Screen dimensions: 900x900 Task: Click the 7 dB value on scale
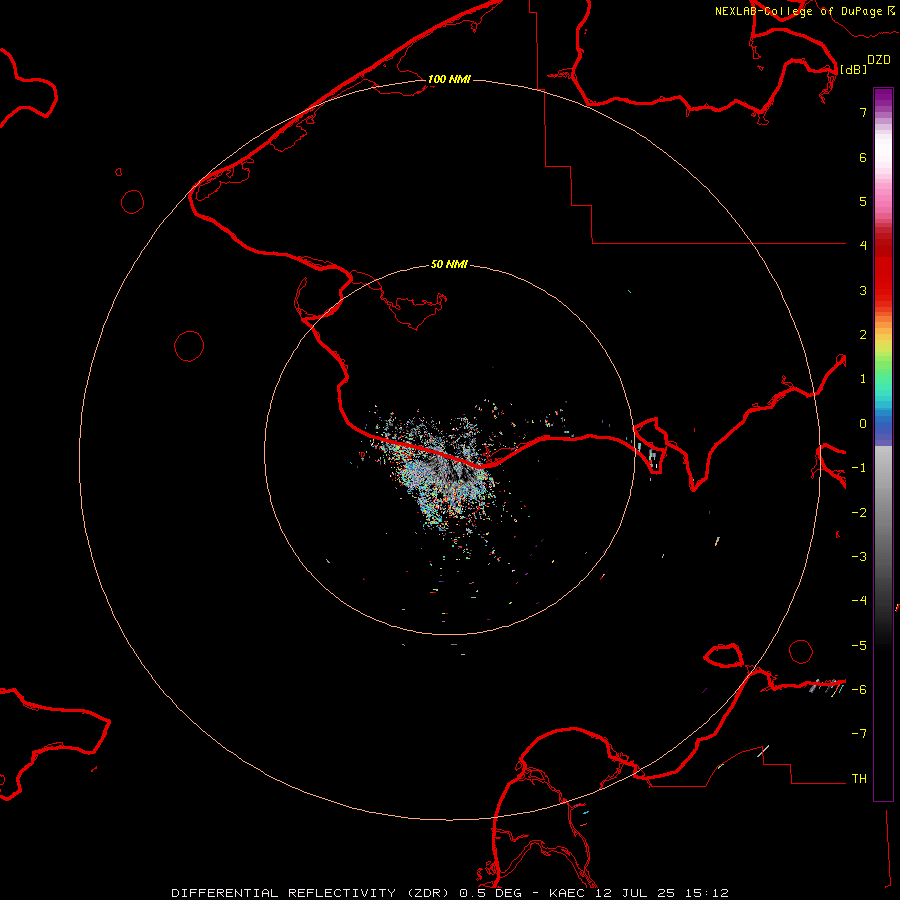click(x=863, y=112)
